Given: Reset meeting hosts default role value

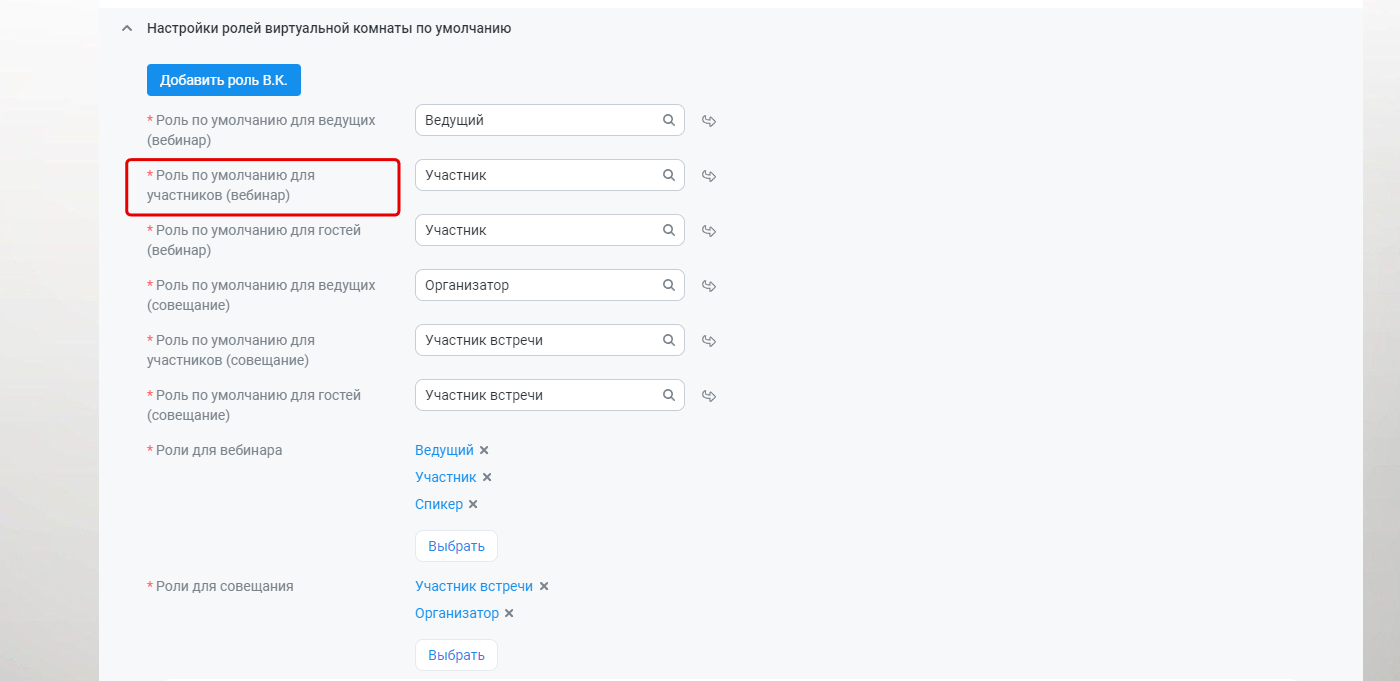Looking at the screenshot, I should point(709,286).
